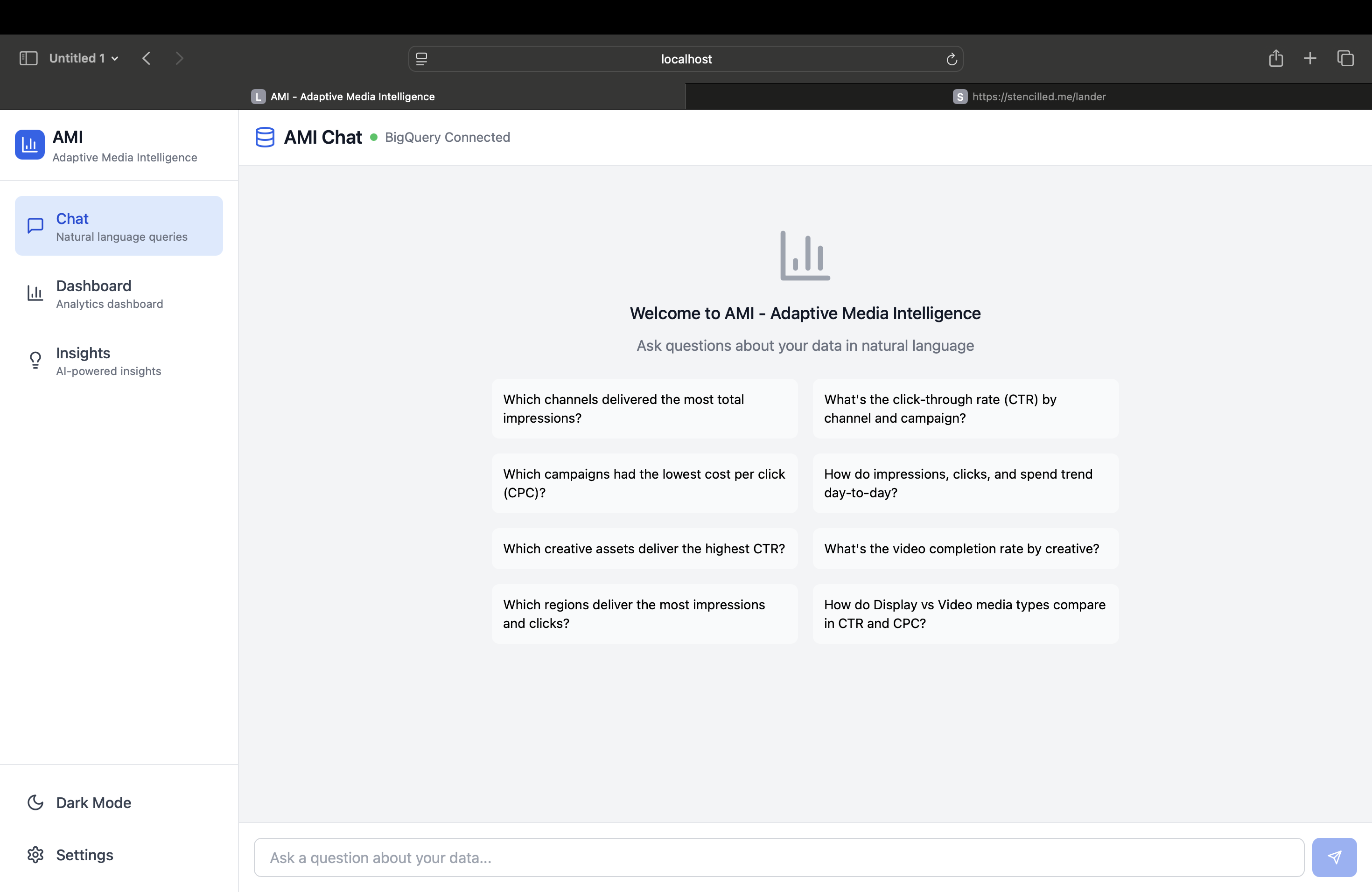Click the send message paper plane button
The image size is (1372, 892).
pyautogui.click(x=1334, y=857)
